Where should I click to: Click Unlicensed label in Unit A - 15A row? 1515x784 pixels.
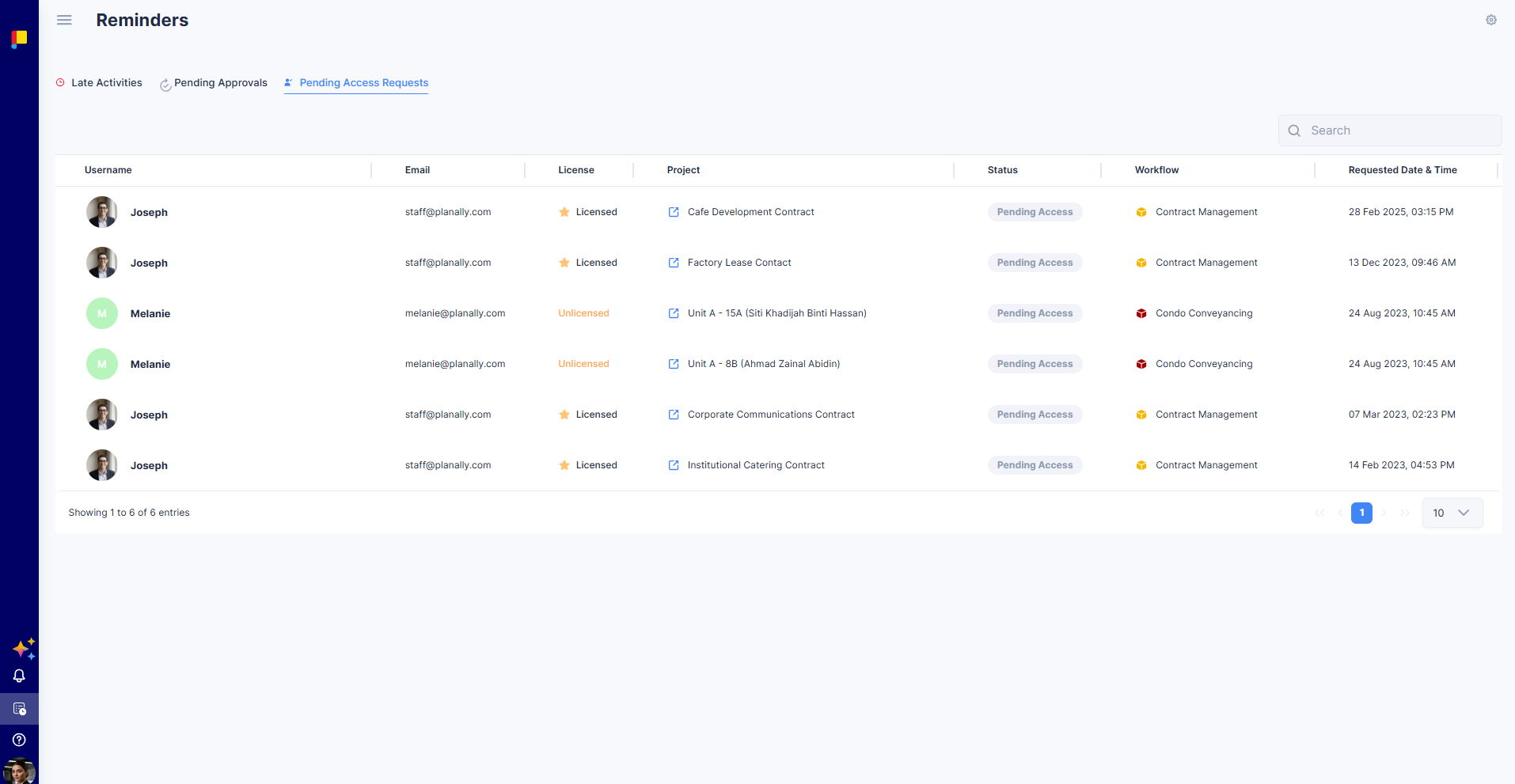583,313
